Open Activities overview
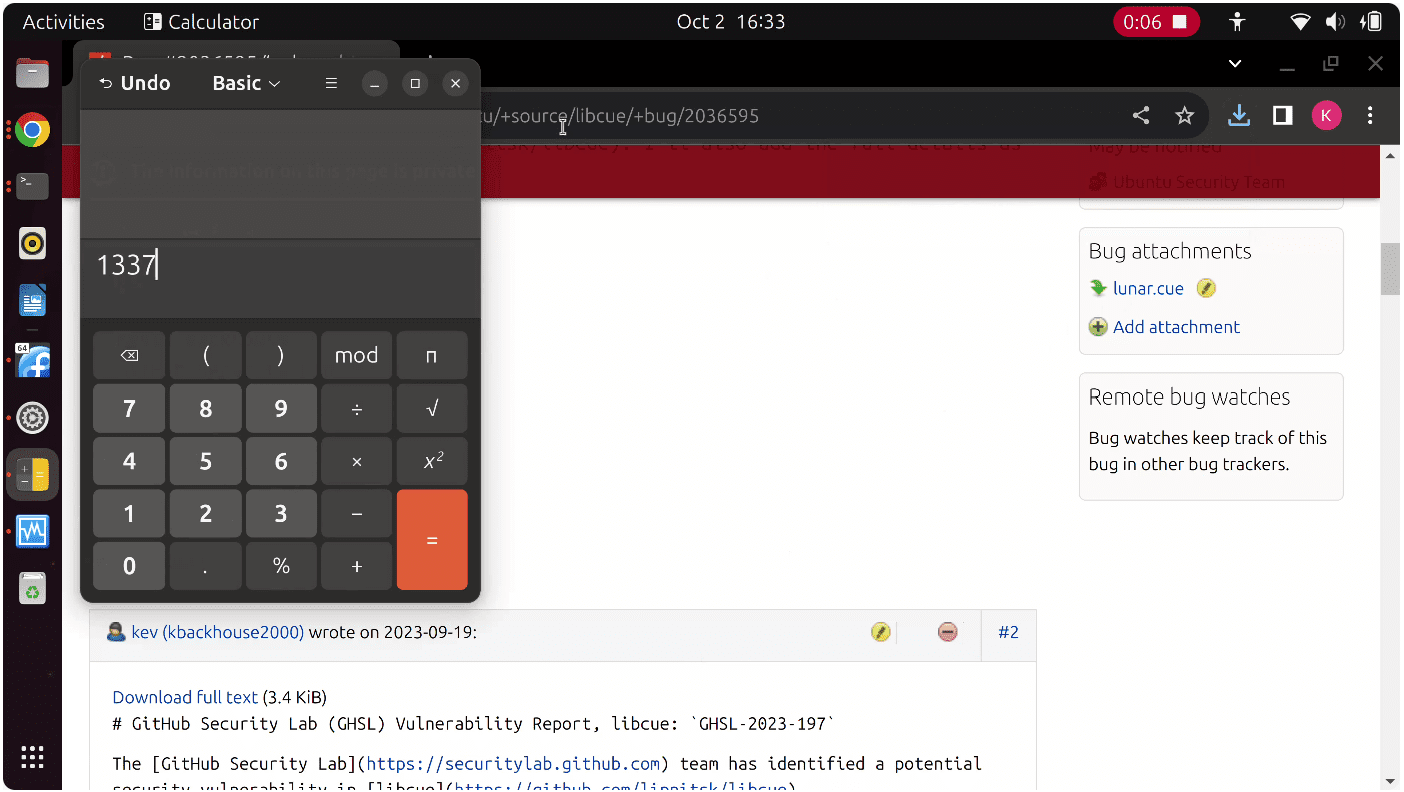Image resolution: width=1404 pixels, height=792 pixels. pyautogui.click(x=63, y=21)
